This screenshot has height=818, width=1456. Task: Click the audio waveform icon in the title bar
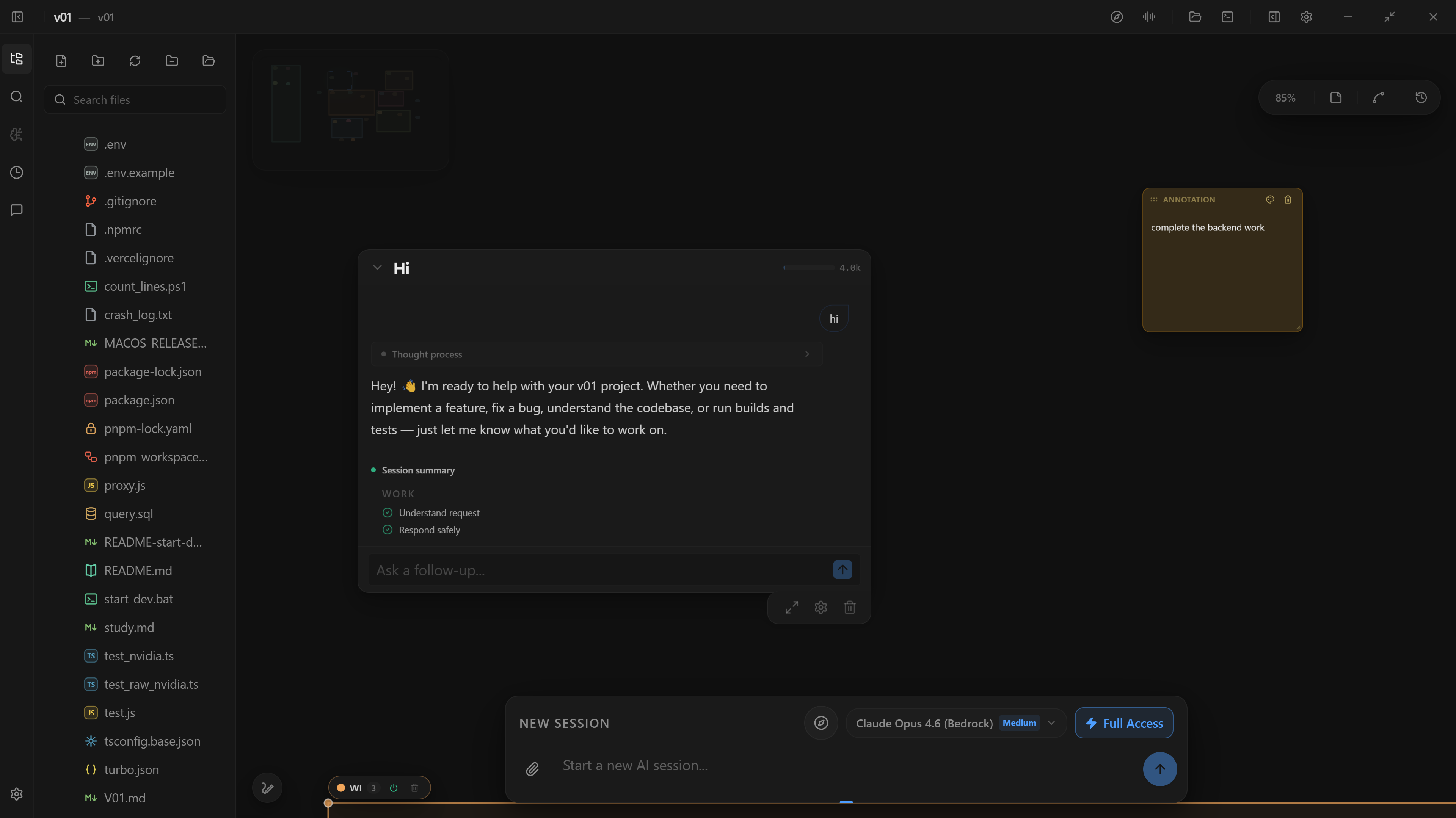coord(1148,17)
